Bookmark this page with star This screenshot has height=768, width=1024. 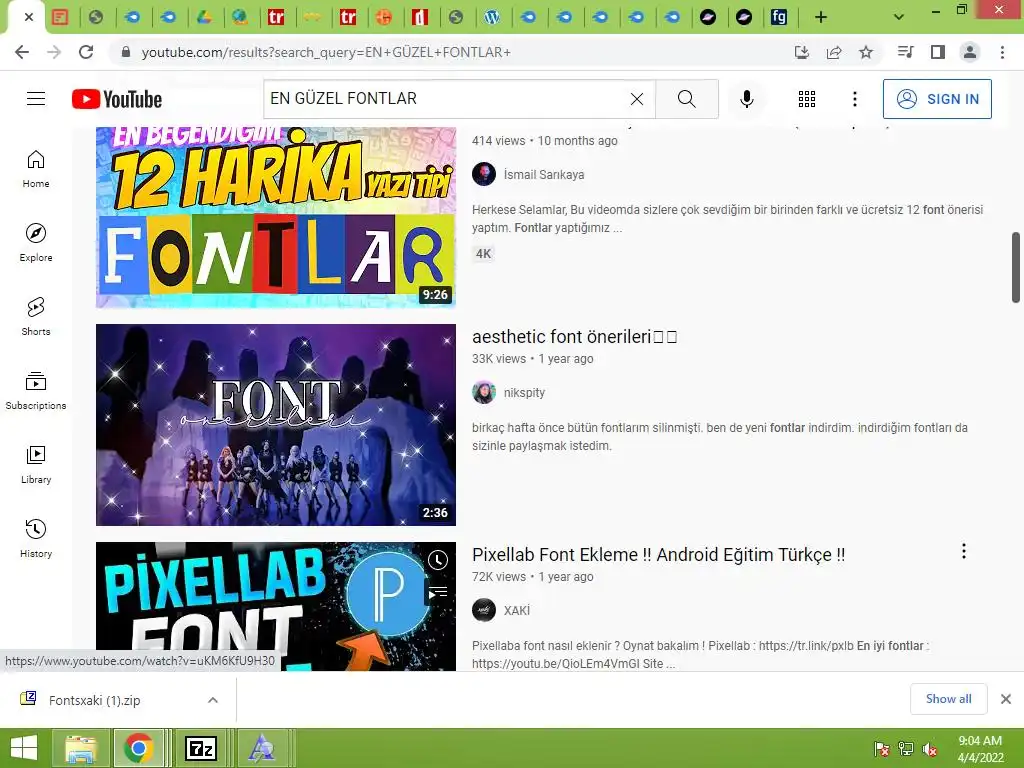tap(866, 52)
